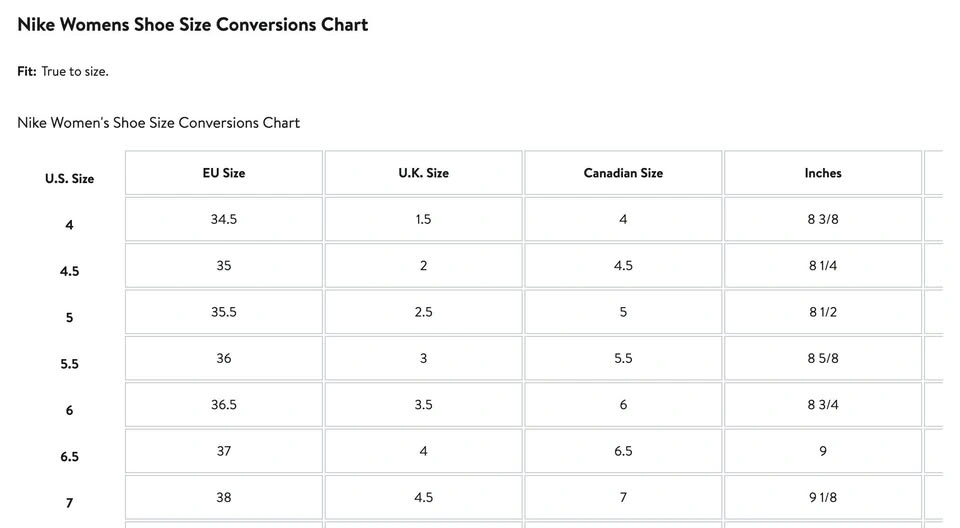Click the Nike Womens Shoe Size Conversions Chart heading

tap(192, 25)
